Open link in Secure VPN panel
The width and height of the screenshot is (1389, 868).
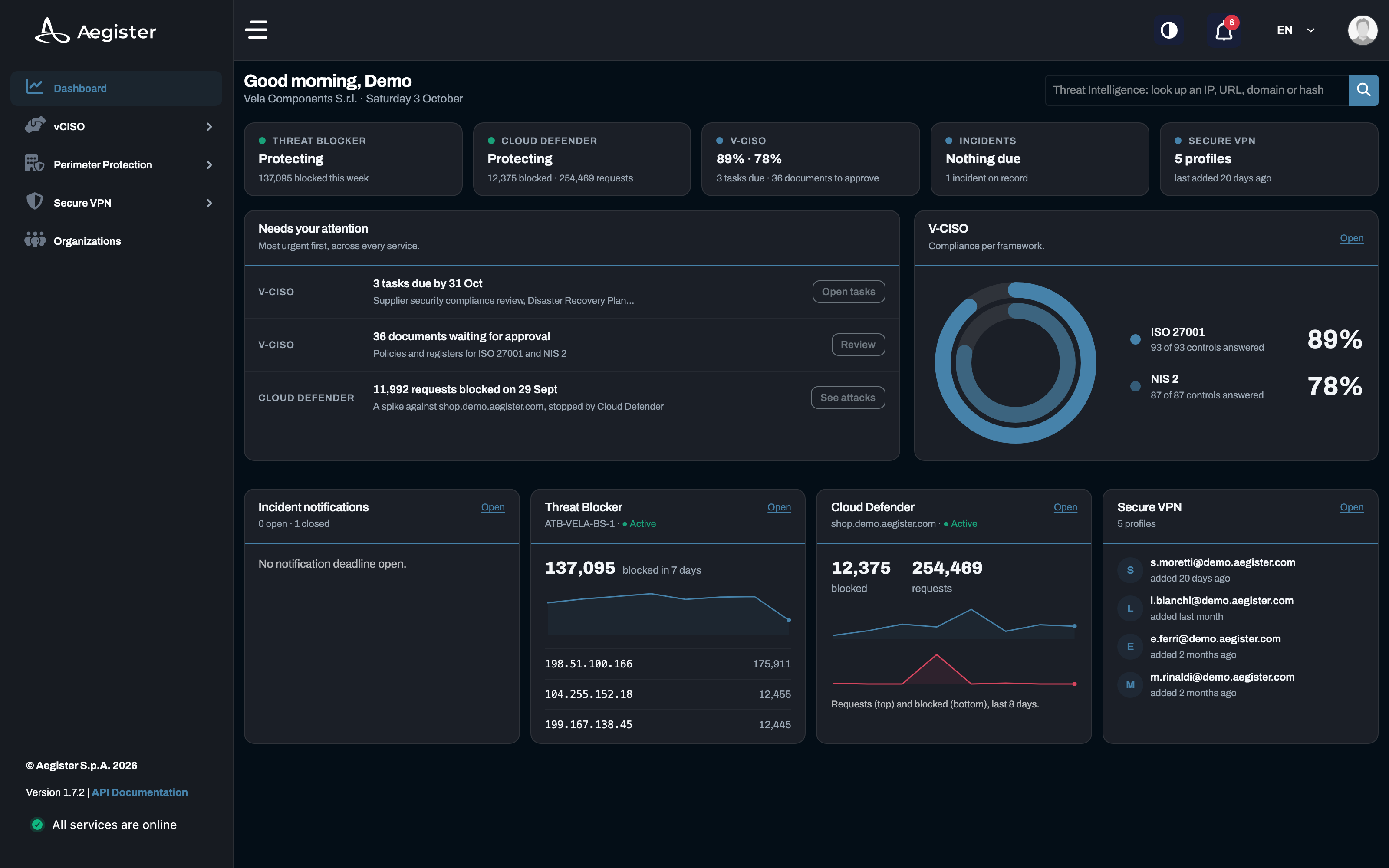tap(1351, 507)
